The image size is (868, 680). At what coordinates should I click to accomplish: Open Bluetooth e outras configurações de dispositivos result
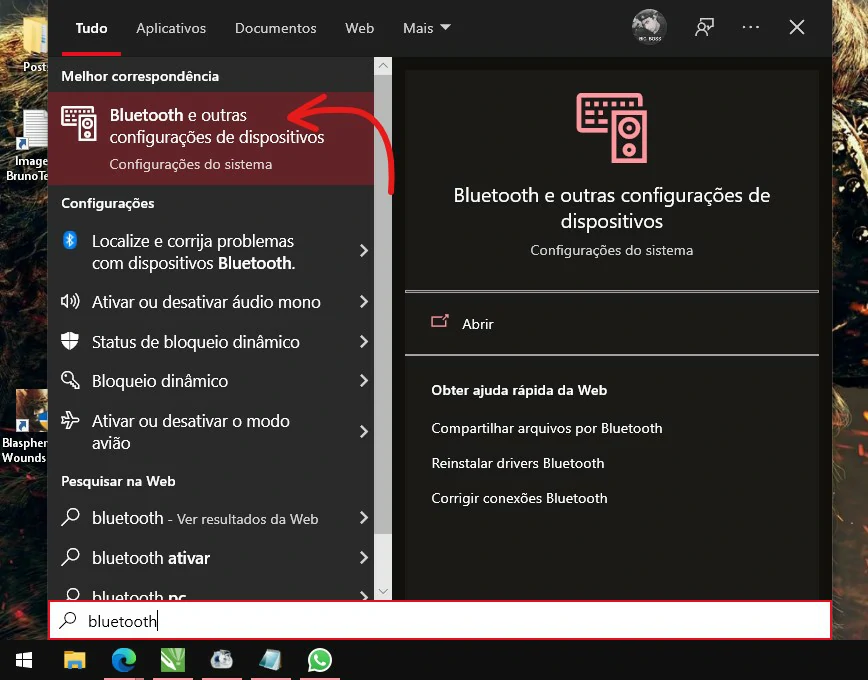tap(210, 138)
